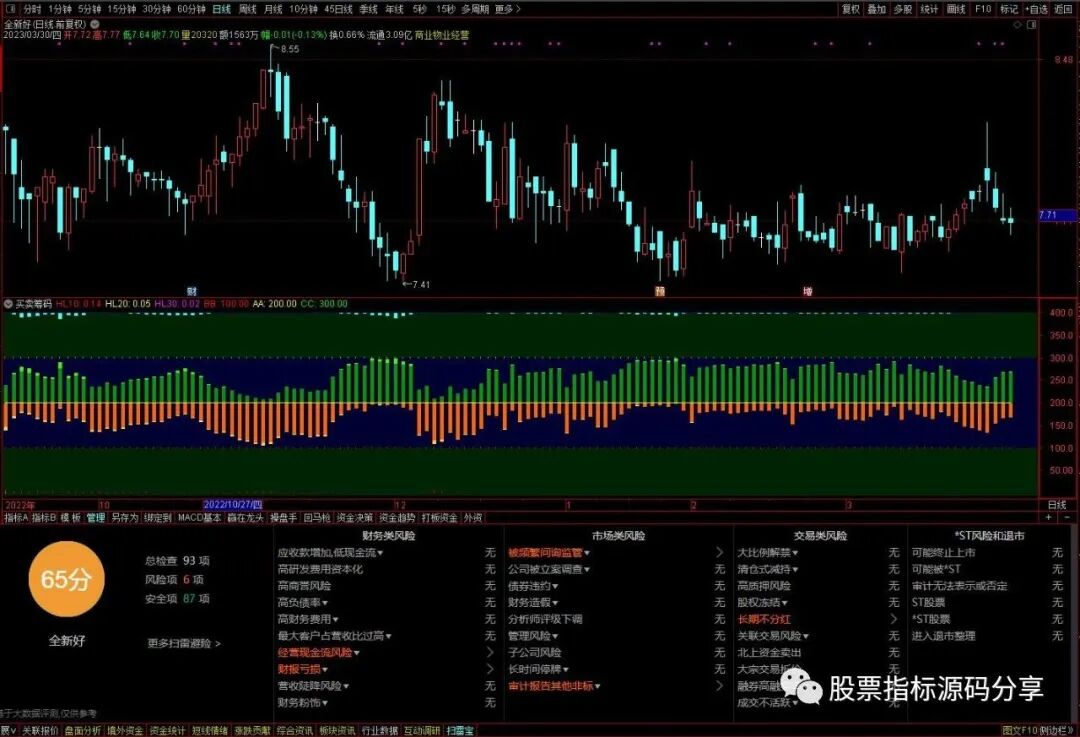Select the MACD基本 indicator
The image size is (1080, 737).
pos(199,517)
